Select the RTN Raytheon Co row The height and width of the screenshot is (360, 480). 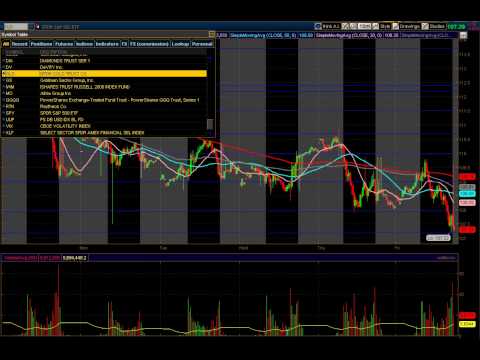click(104, 106)
